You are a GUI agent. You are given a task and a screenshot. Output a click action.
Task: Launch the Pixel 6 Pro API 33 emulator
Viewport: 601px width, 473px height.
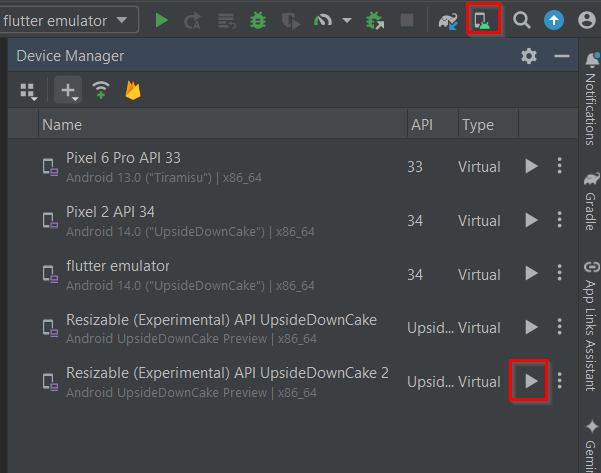tap(531, 166)
